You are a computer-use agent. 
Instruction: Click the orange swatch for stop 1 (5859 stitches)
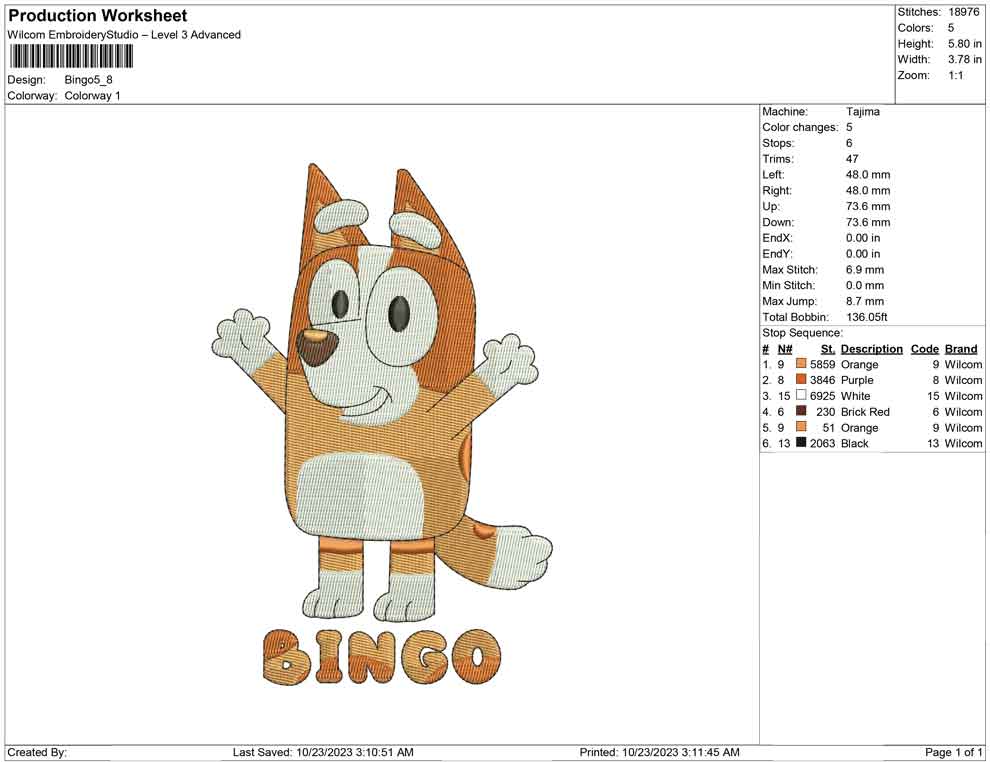click(801, 364)
